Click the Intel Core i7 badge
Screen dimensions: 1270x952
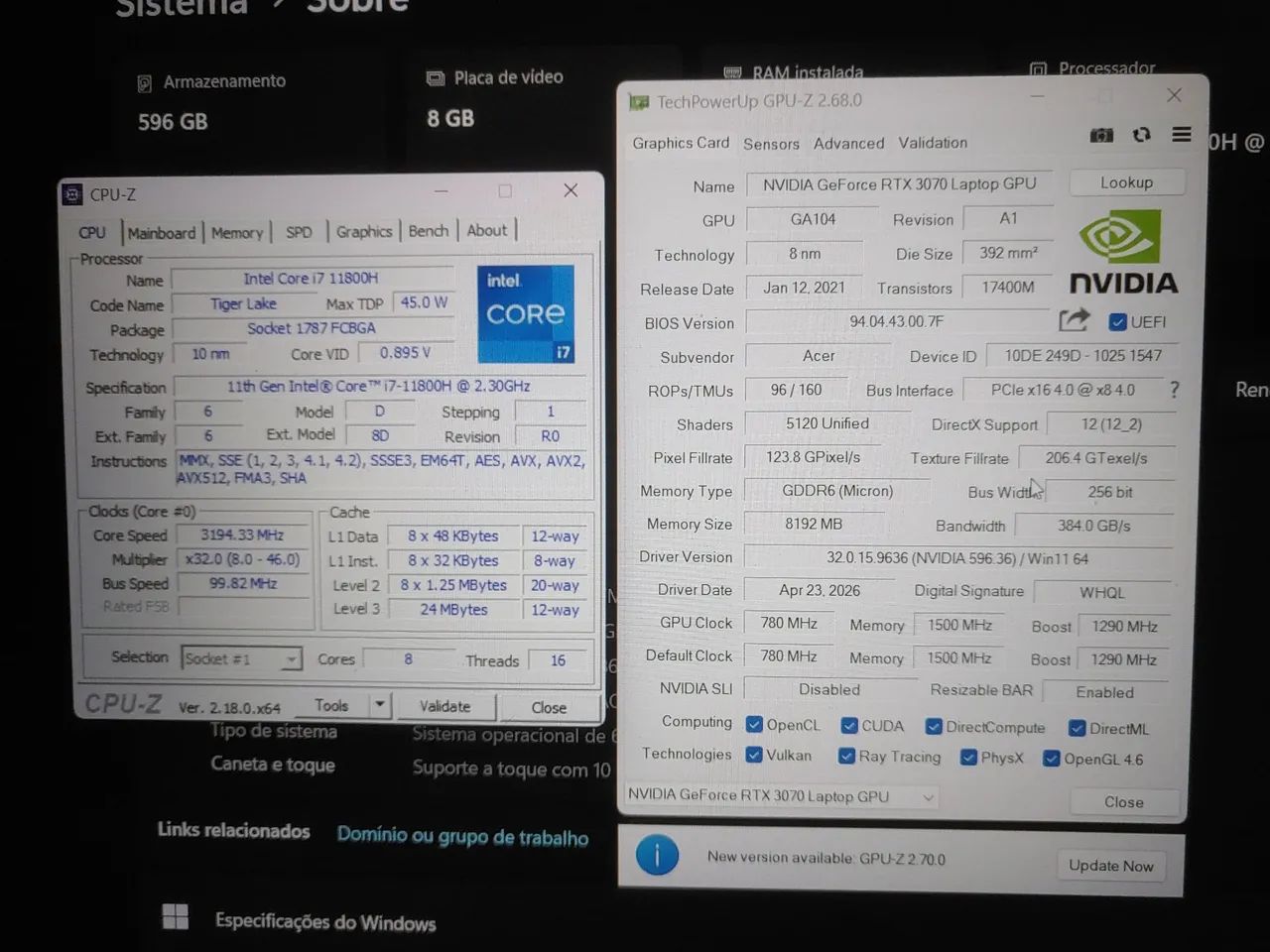[525, 313]
